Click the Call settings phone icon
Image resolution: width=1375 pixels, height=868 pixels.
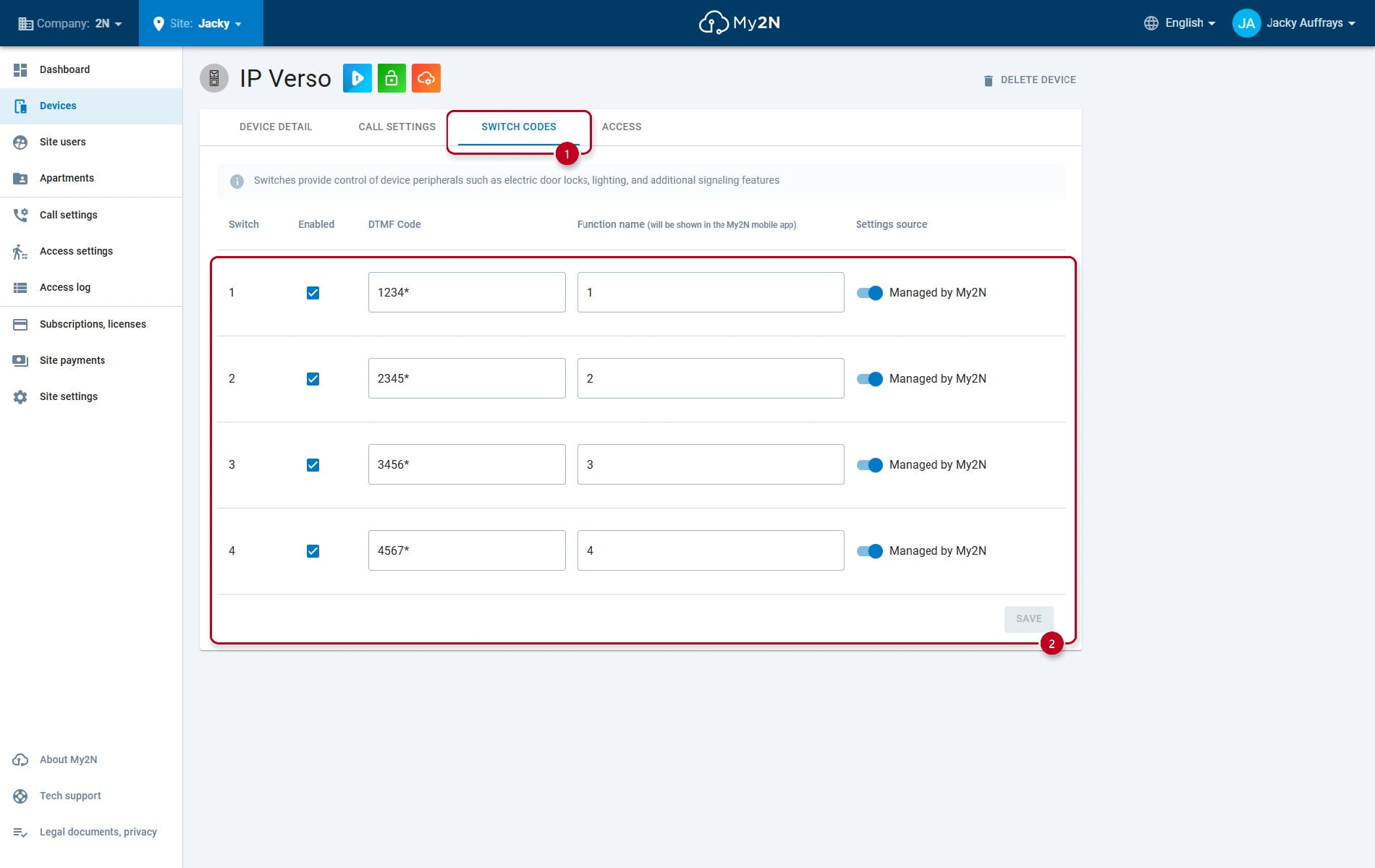tap(20, 215)
